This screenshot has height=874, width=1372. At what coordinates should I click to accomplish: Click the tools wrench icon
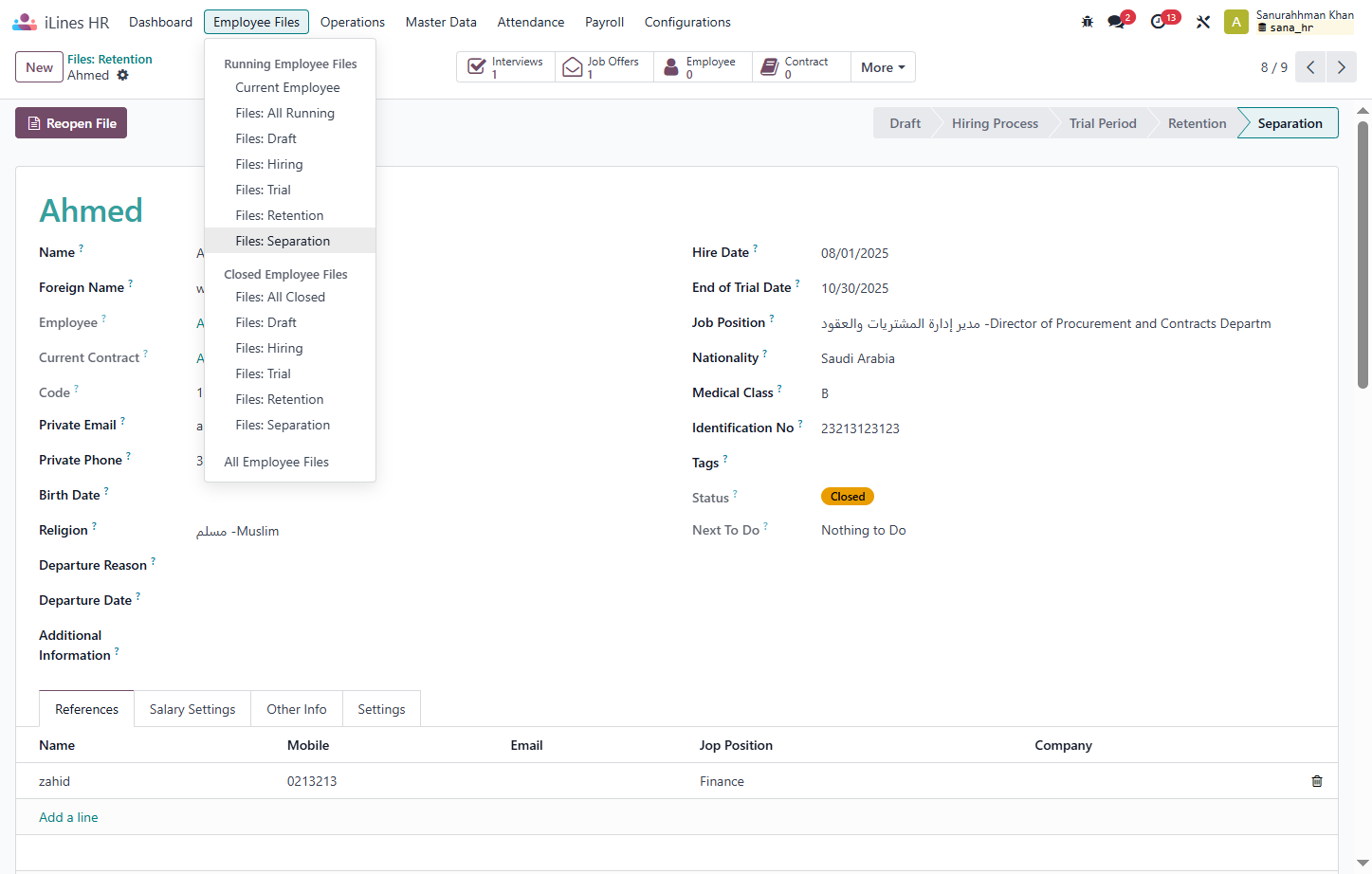[1203, 22]
